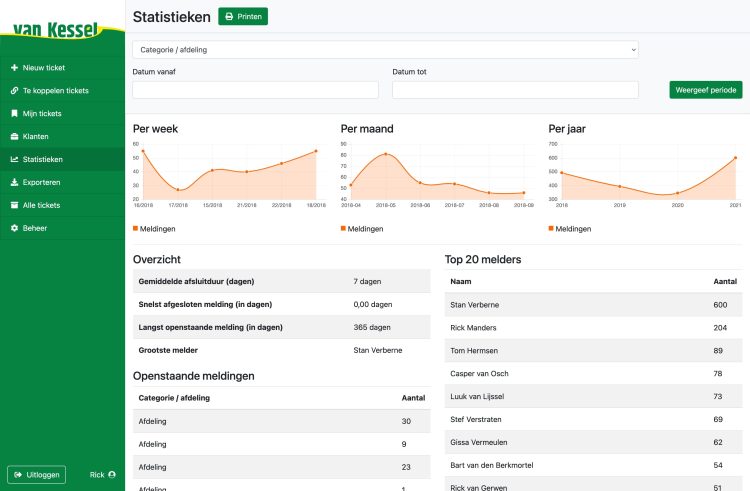
Task: Click the van Kessel logo
Action: tap(55, 30)
